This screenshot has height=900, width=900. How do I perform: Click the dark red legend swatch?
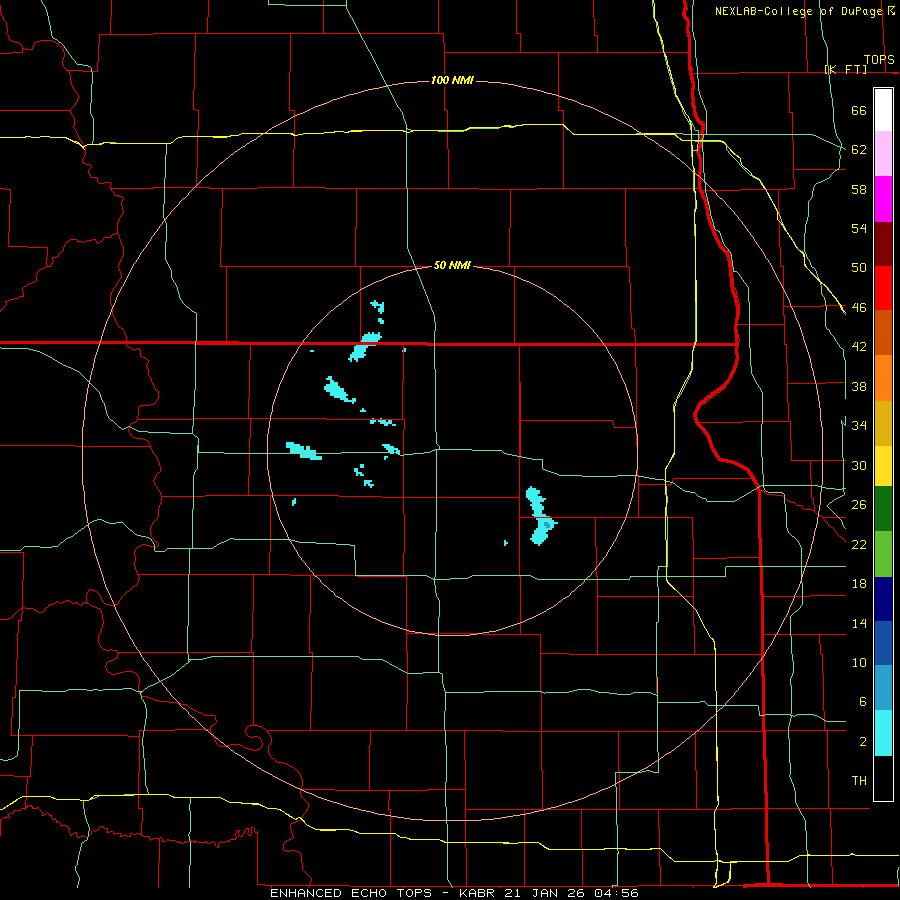883,244
